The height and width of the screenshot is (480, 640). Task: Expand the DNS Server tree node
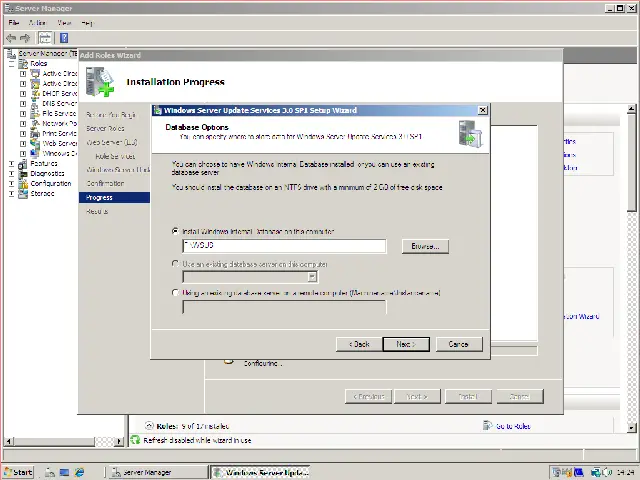click(23, 104)
